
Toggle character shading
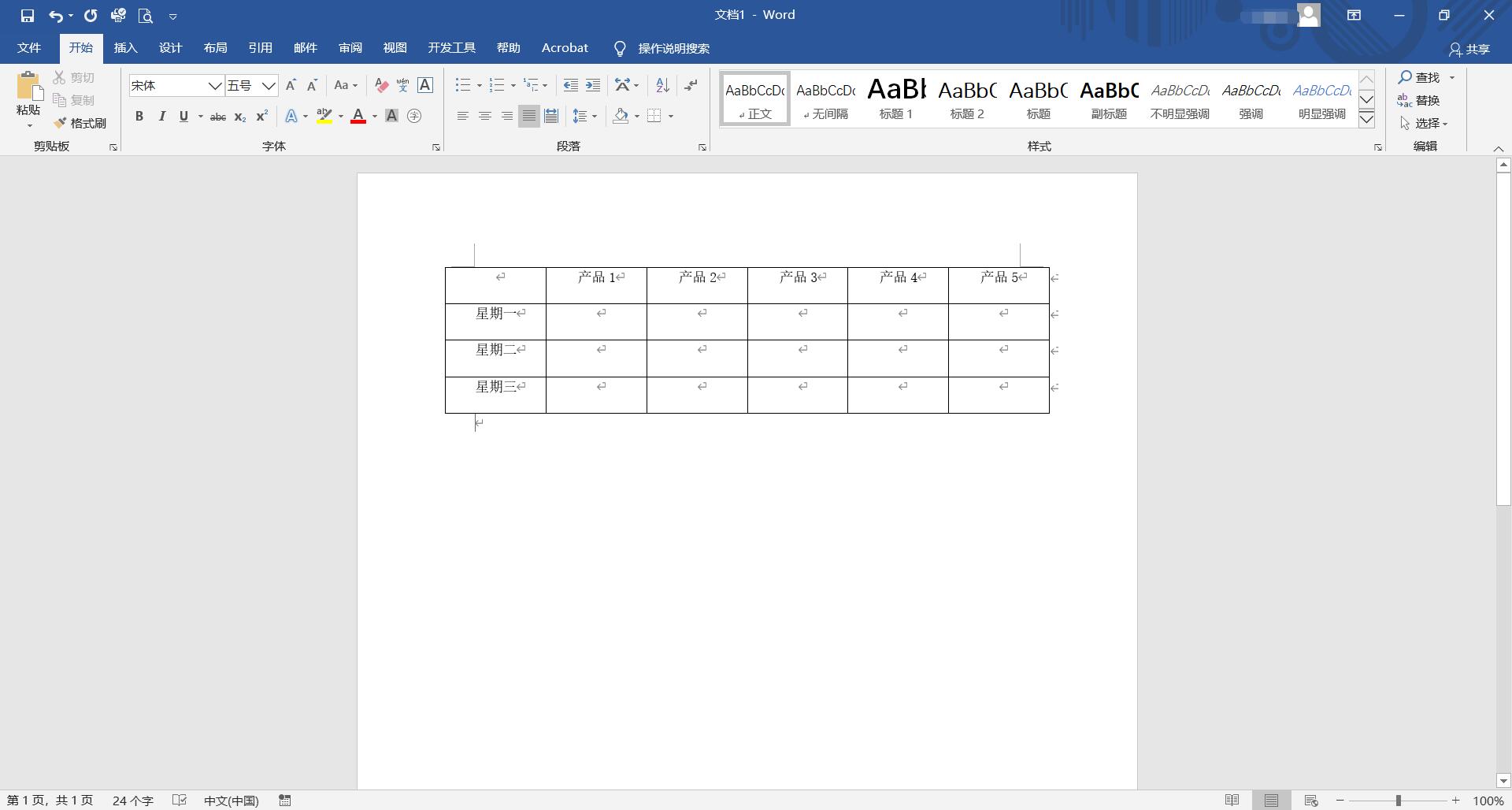pos(391,117)
